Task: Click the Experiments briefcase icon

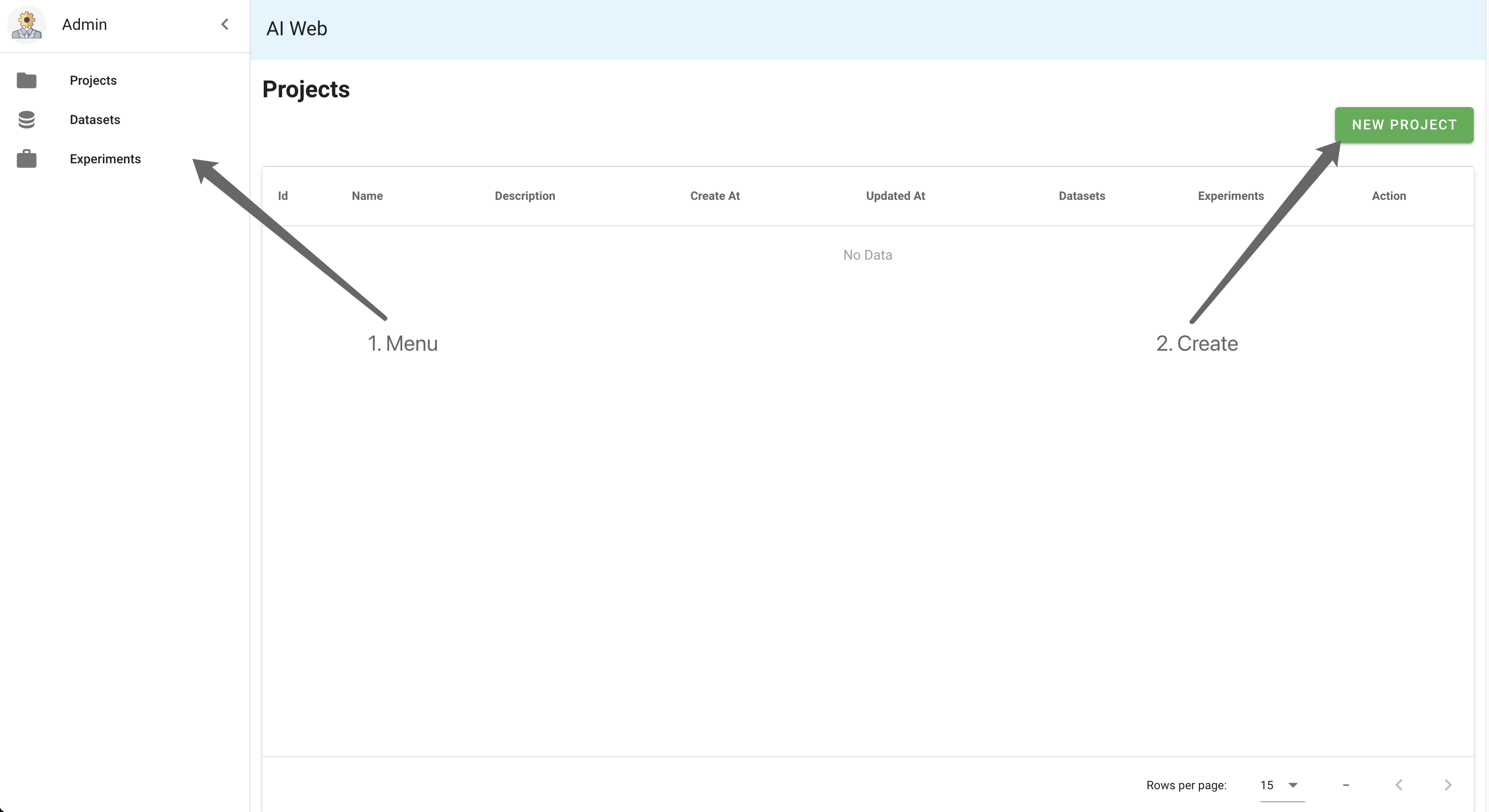Action: tap(27, 159)
